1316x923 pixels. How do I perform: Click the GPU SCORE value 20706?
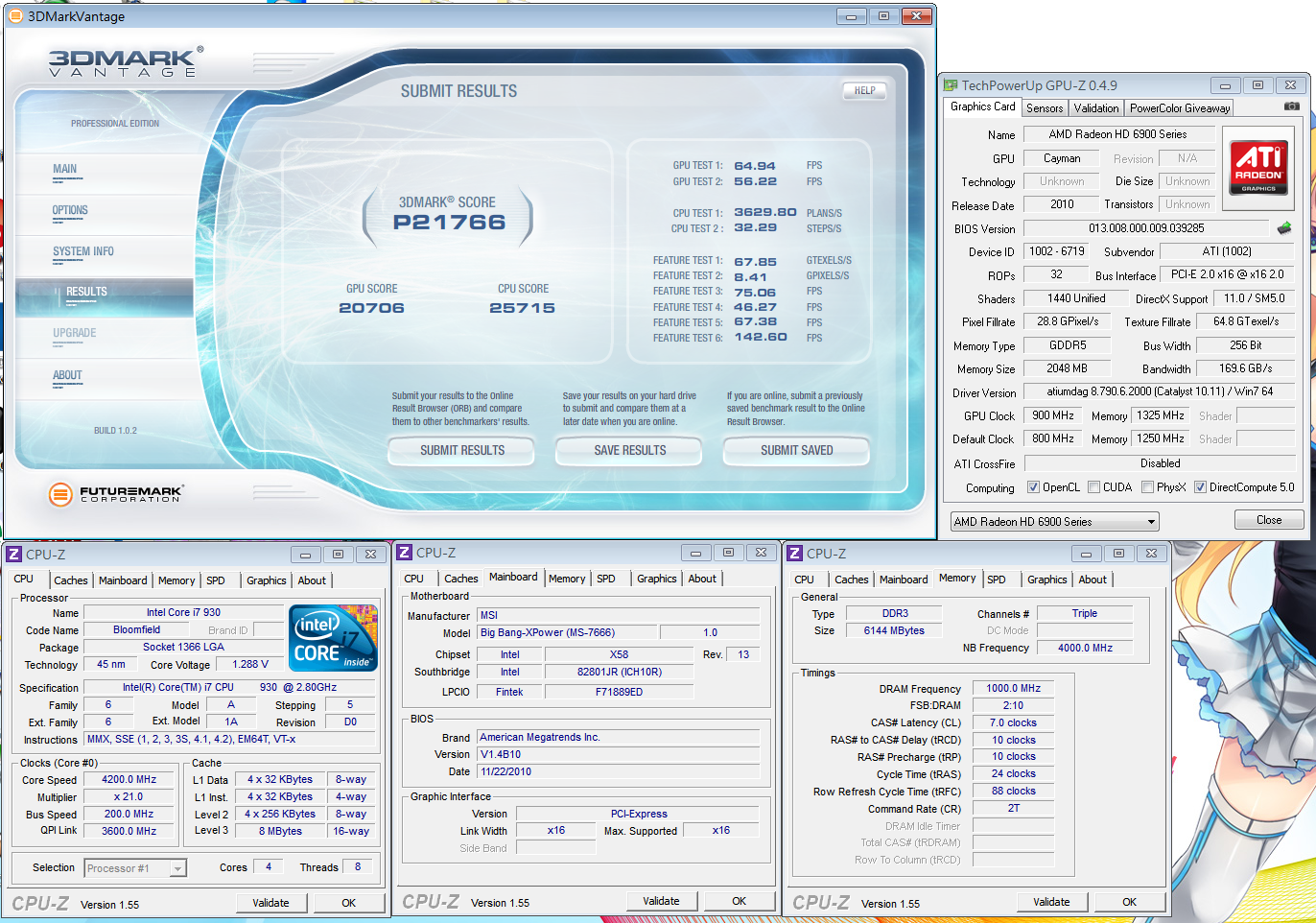tap(371, 308)
